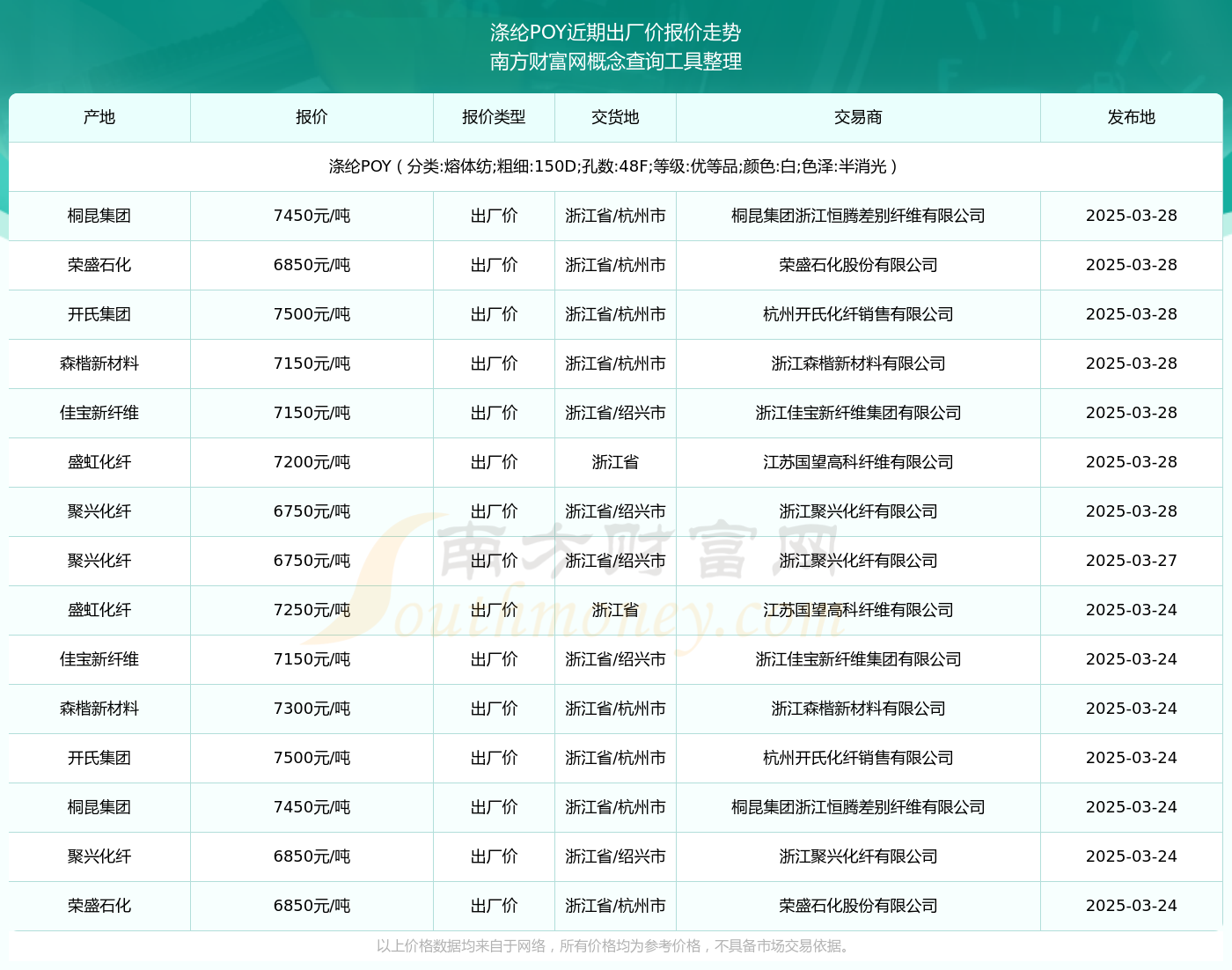The image size is (1232, 970).
Task: Click 佳宝新纤维 in the 2025-03-28 row
Action: click(x=99, y=413)
